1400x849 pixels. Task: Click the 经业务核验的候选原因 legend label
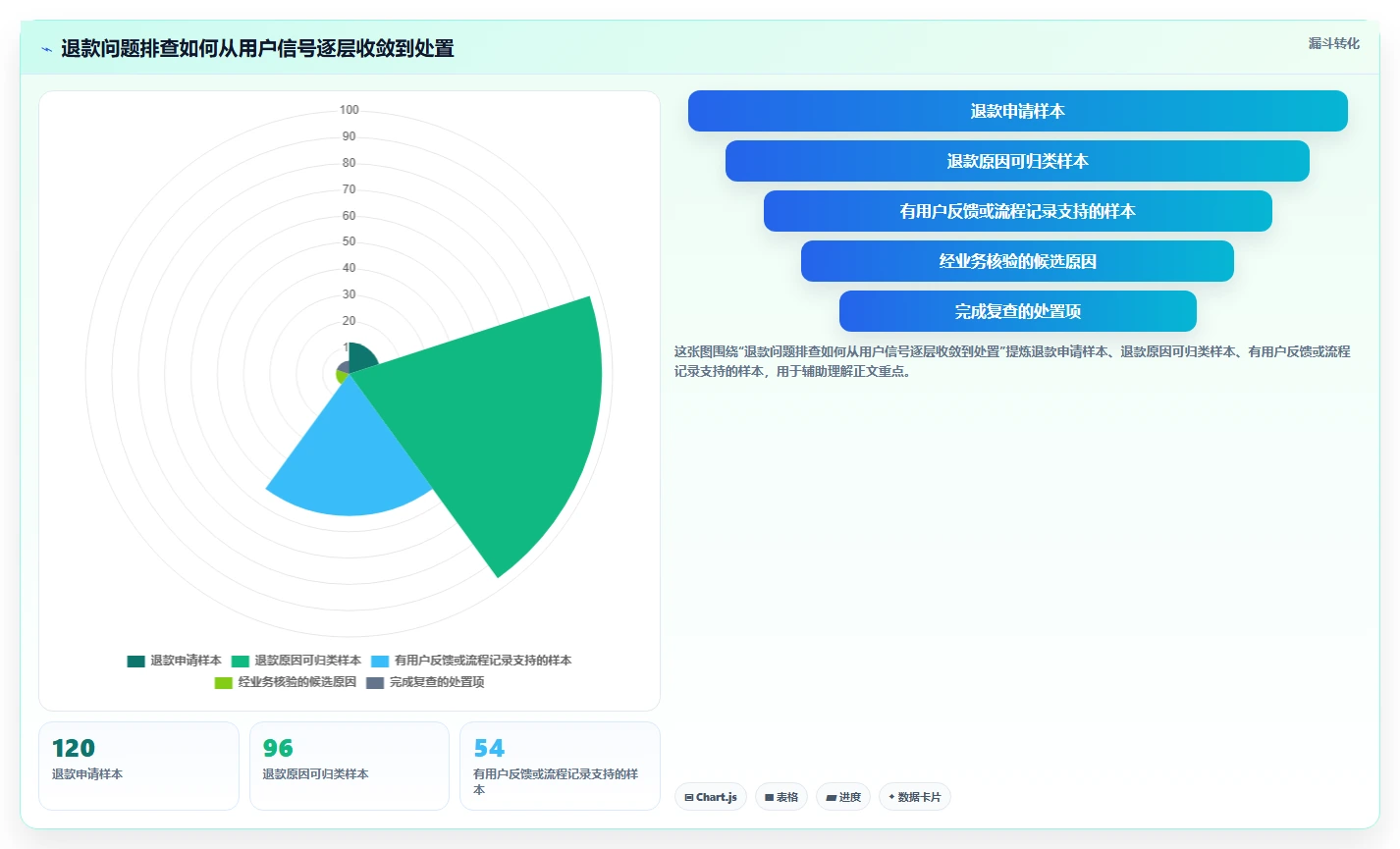[x=297, y=682]
